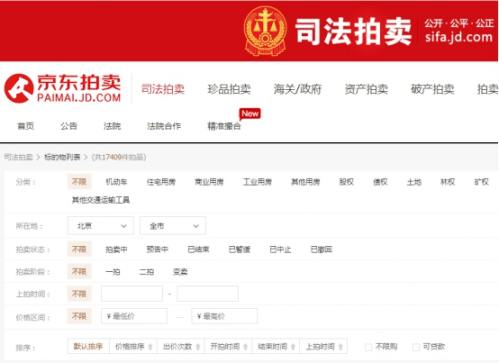
Task: Filter auction stage by 二拍
Action: (147, 272)
